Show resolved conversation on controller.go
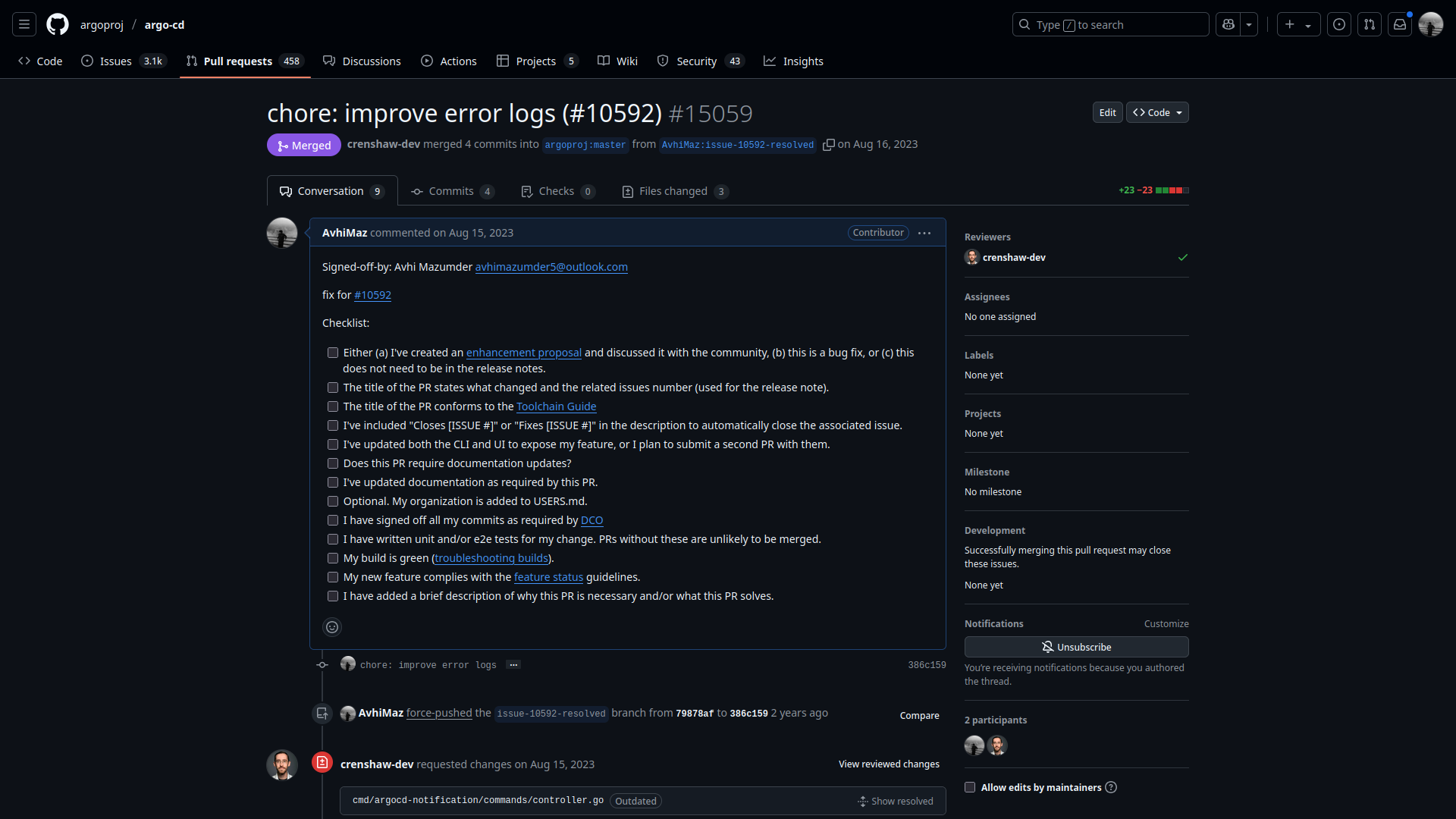Image resolution: width=1456 pixels, height=819 pixels. [896, 802]
